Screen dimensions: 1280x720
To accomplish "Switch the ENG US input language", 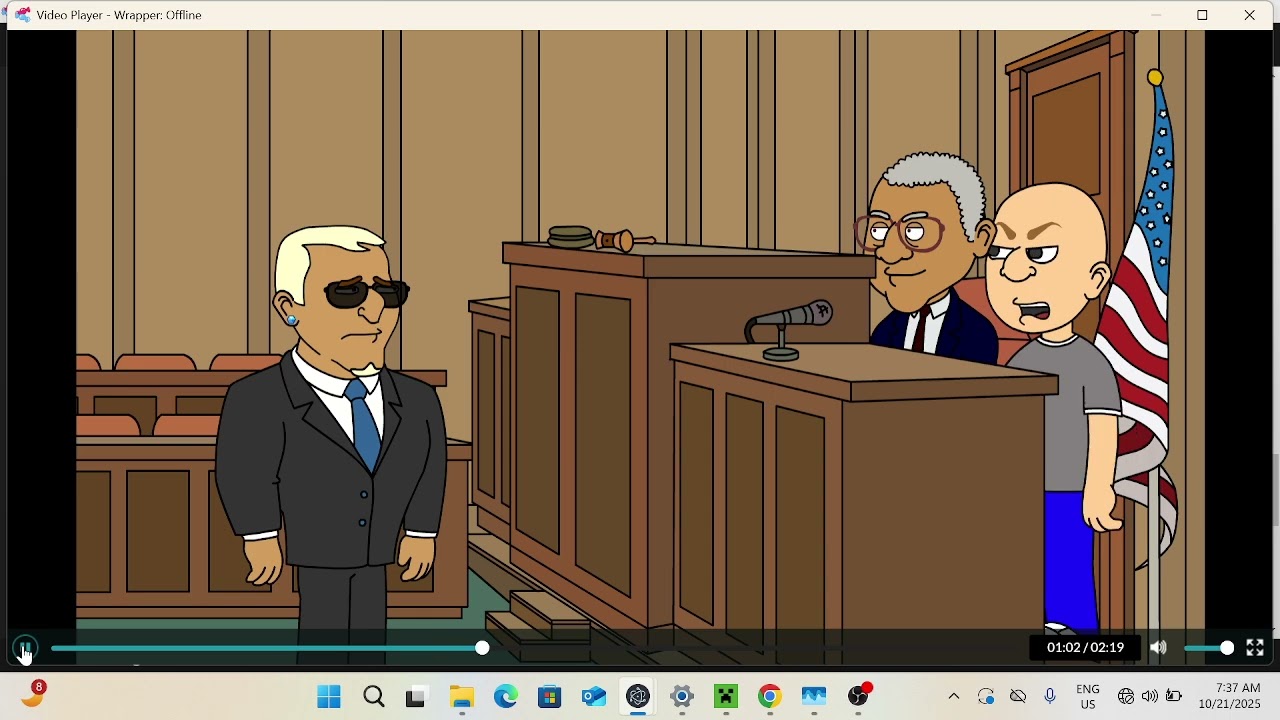I will [1088, 696].
